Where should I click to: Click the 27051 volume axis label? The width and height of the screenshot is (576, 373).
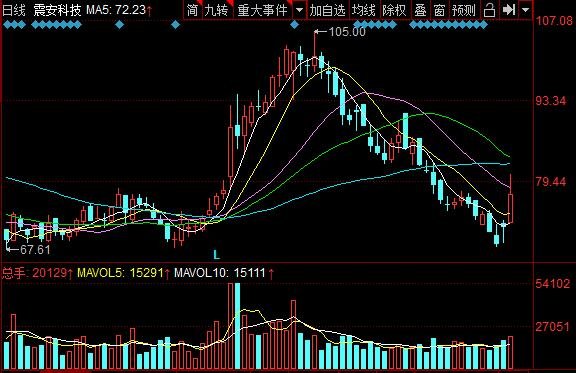tap(553, 326)
